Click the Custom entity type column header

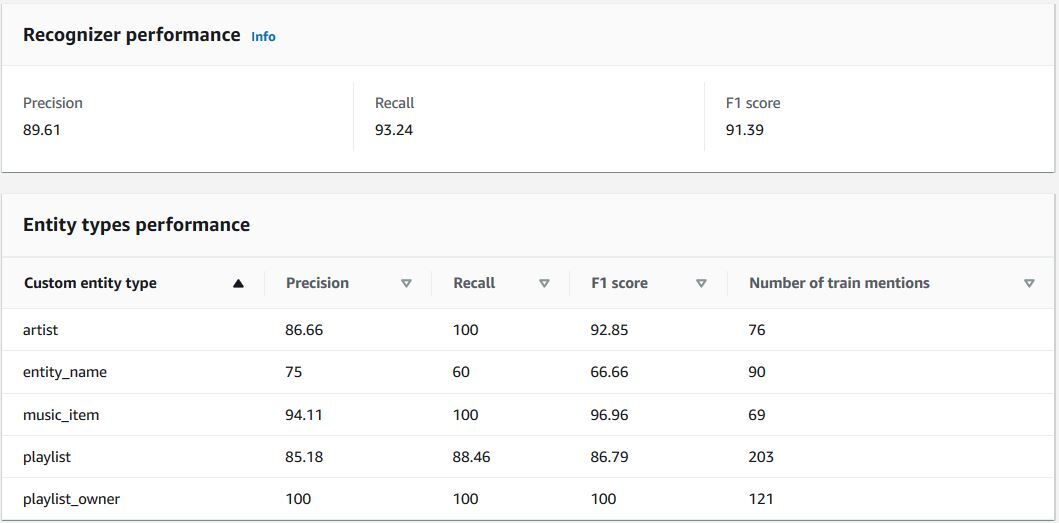pos(90,283)
